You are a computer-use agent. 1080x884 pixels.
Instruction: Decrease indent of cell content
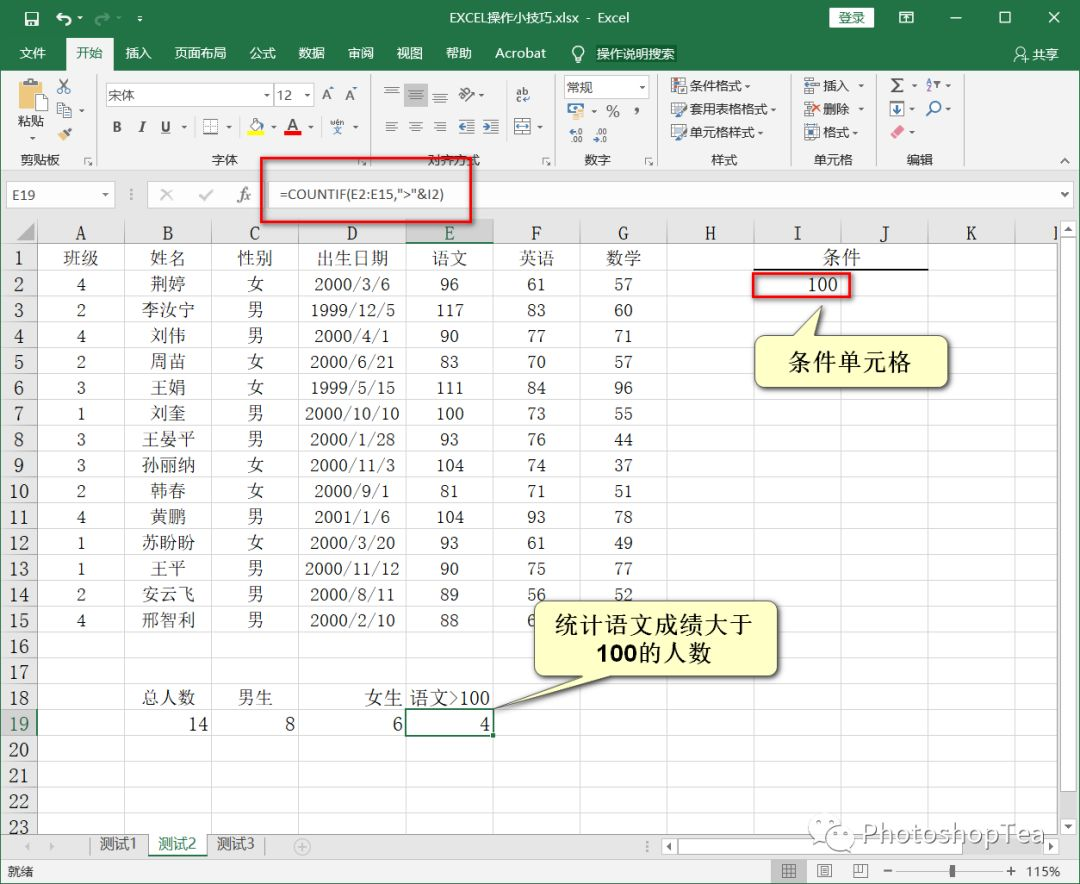(x=466, y=127)
